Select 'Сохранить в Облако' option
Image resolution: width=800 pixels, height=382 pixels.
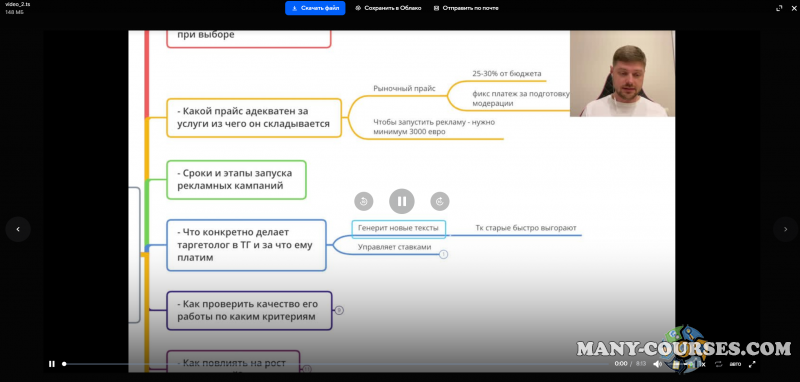tap(388, 8)
